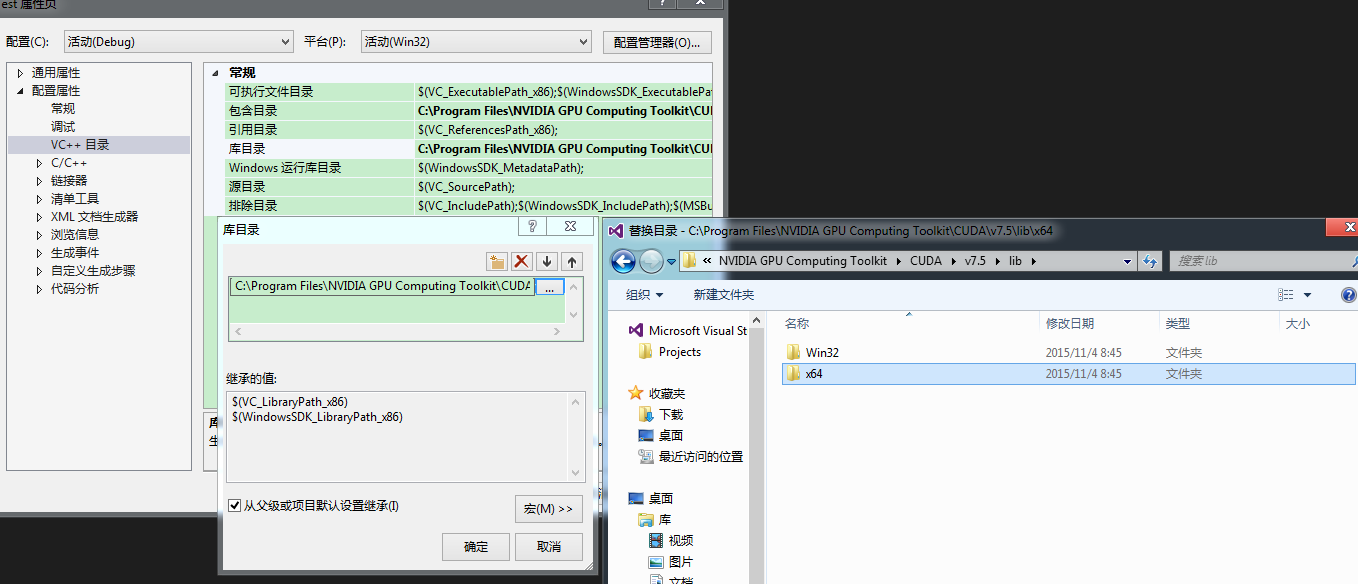Select 源目录 property row
Screen dimensions: 1358x584
coord(468,187)
